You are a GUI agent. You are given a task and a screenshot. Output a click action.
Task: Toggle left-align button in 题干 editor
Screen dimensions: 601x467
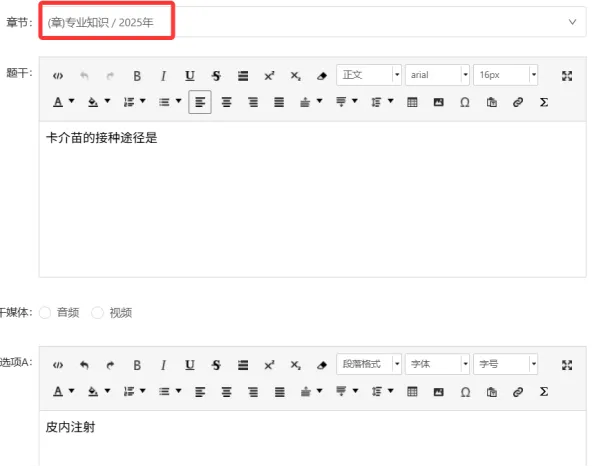tap(200, 102)
